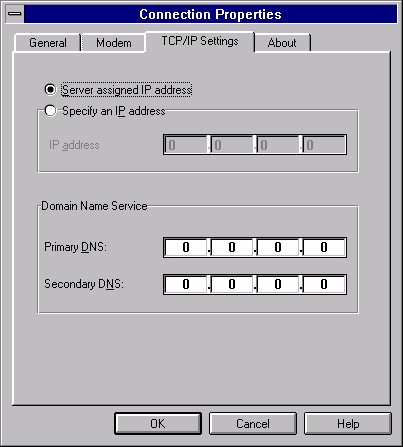Click fourth octet of Primary DNS
403x447 pixels.
[x=324, y=247]
